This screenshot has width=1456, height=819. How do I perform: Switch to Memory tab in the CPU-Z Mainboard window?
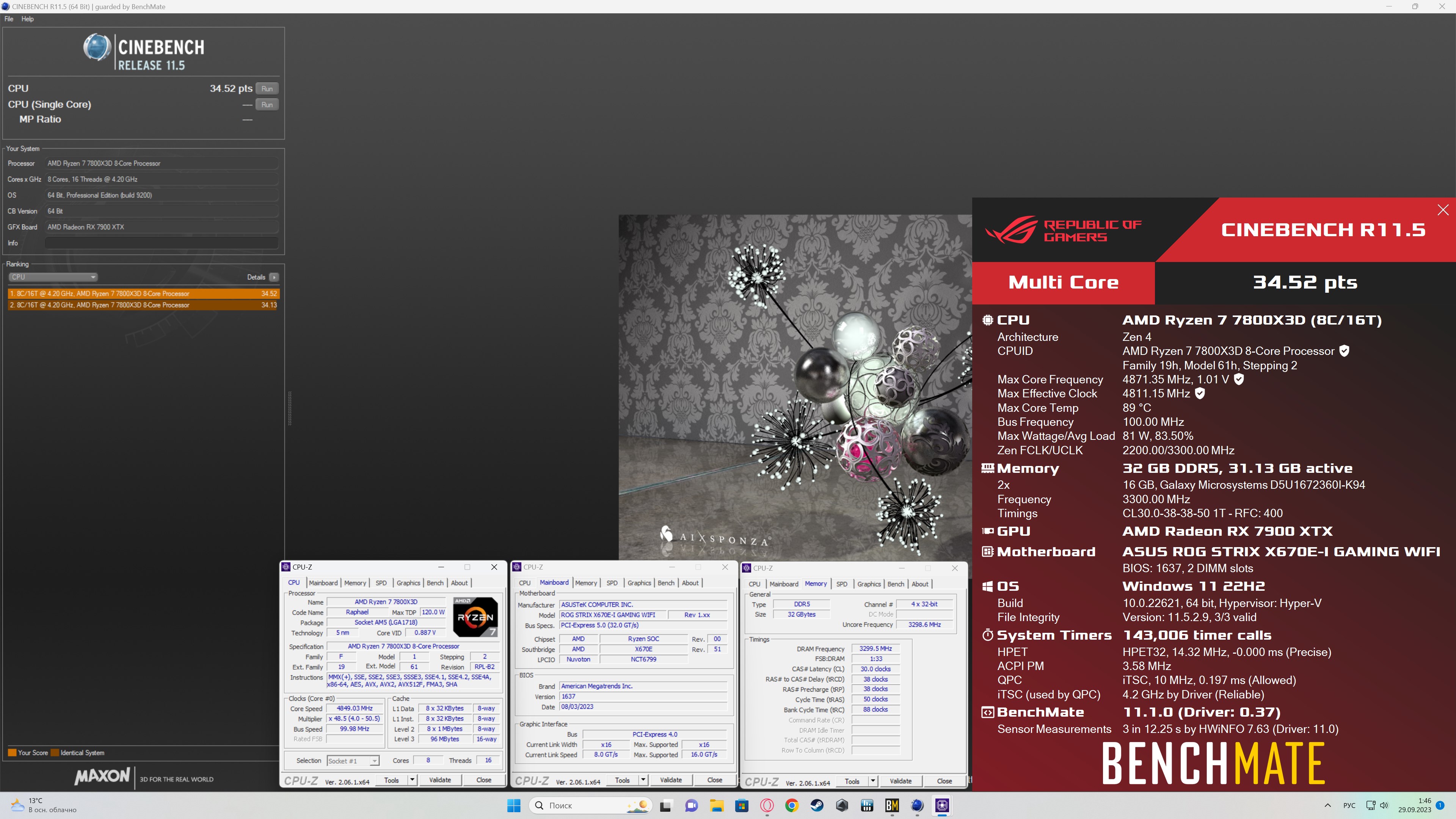pos(585,583)
